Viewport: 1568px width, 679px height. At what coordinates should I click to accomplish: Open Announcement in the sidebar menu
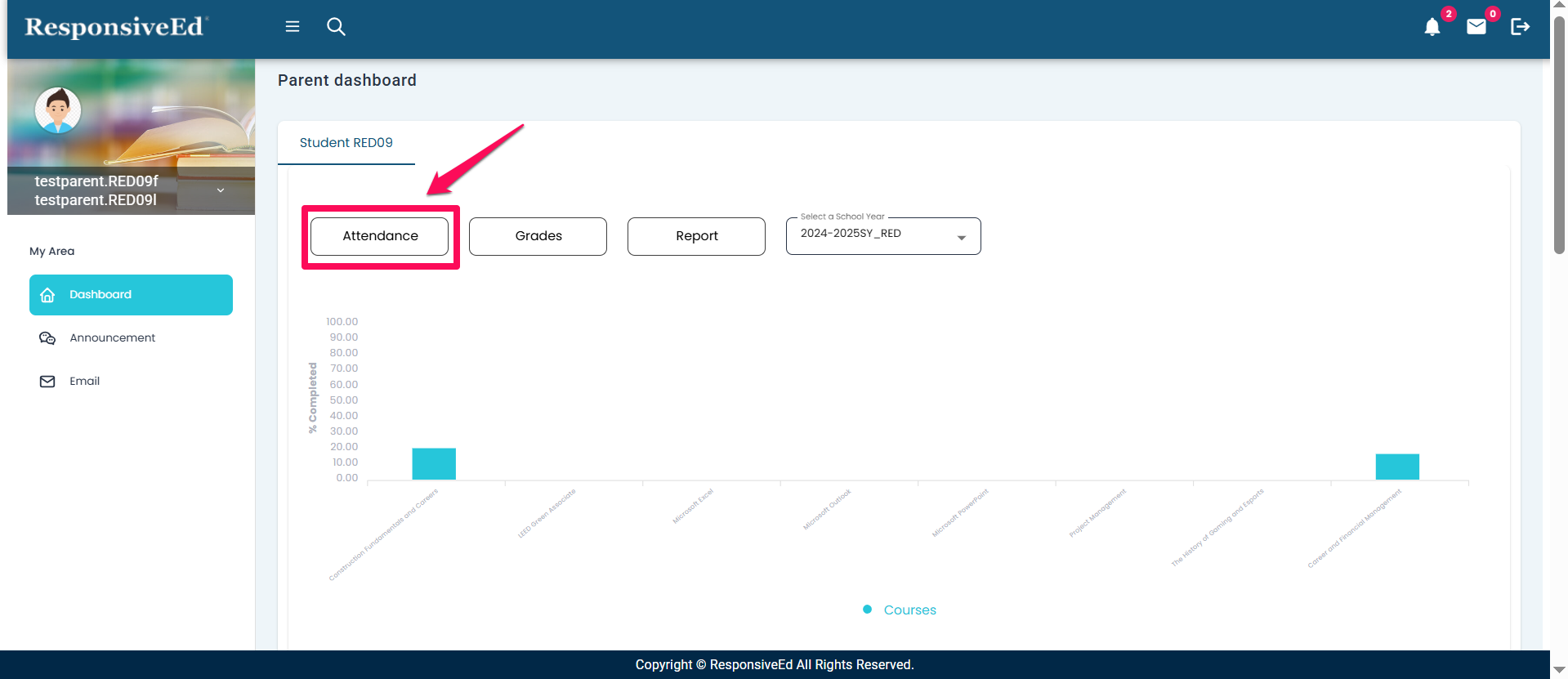pos(112,338)
